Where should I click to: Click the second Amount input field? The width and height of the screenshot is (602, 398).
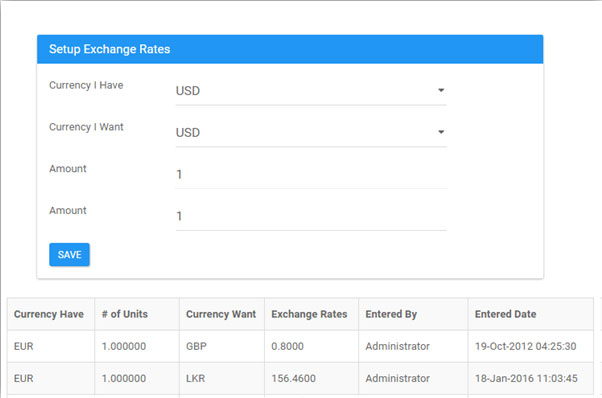click(x=311, y=216)
